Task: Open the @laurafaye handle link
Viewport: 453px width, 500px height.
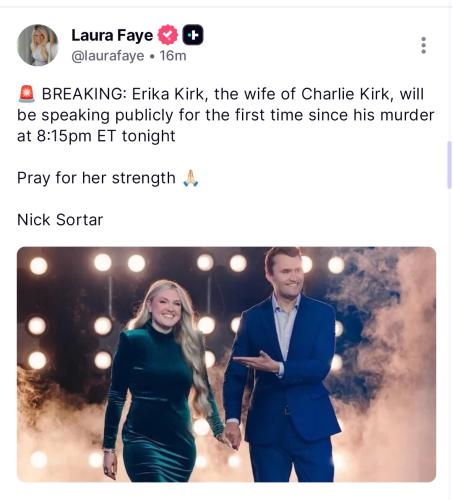Action: 108,56
